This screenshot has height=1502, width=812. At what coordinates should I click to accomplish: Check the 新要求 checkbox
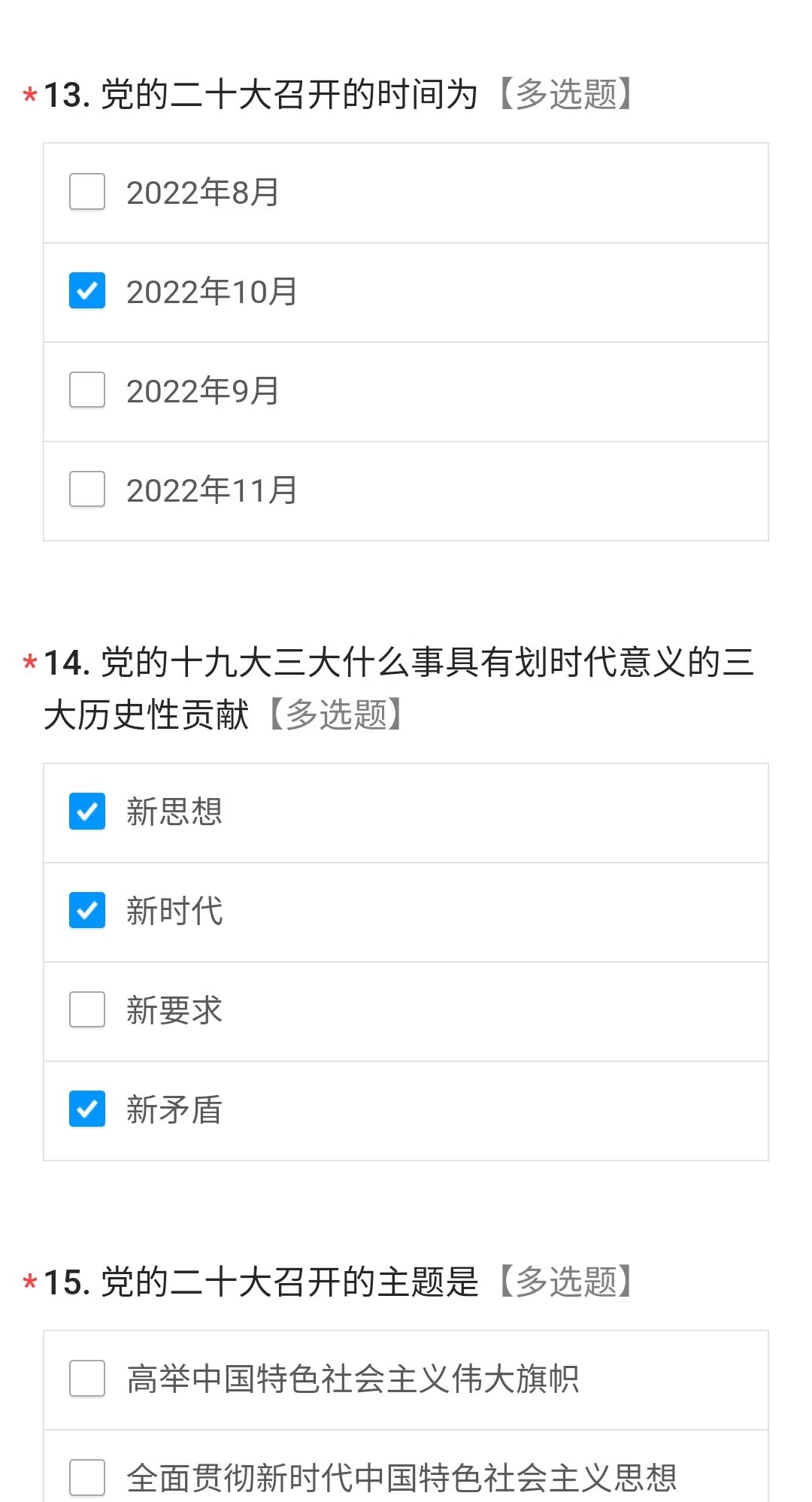point(87,1010)
